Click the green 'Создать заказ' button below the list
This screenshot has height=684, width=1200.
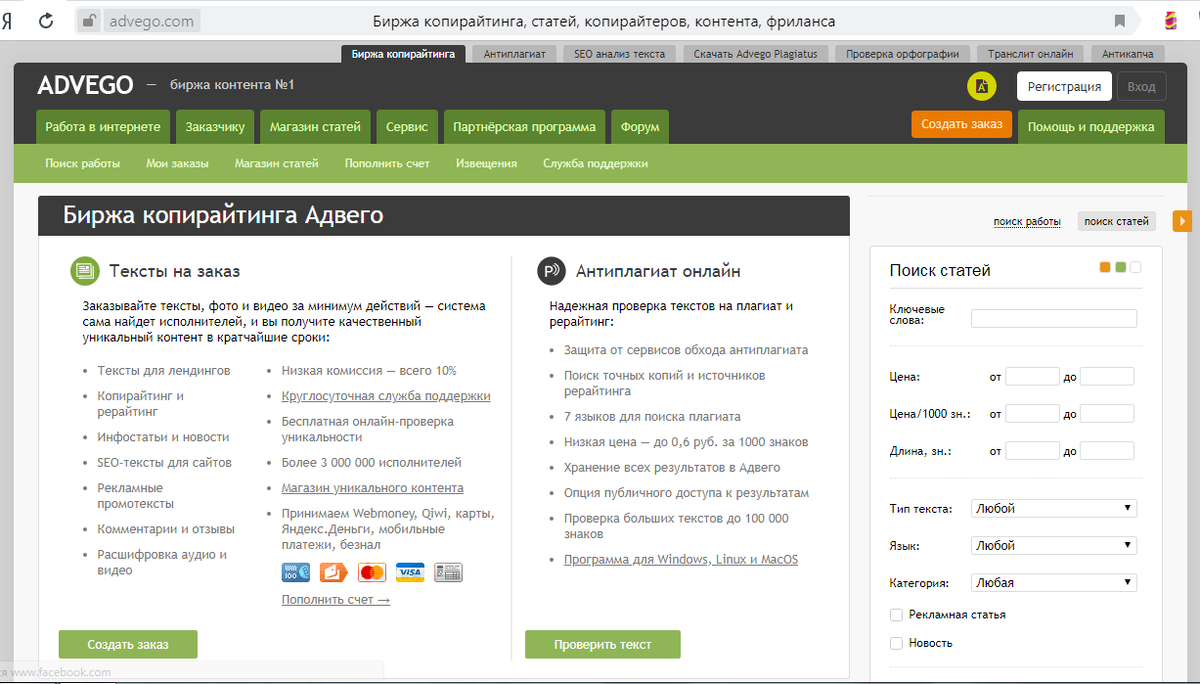(x=128, y=644)
